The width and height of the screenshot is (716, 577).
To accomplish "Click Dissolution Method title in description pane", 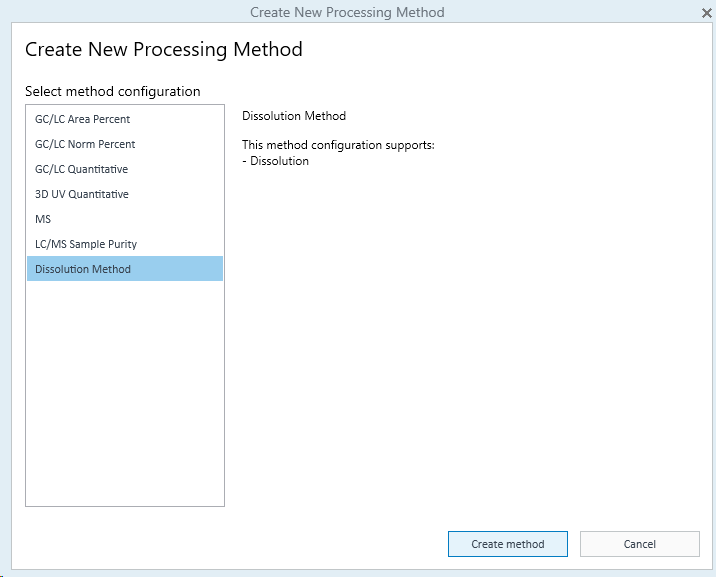I will pyautogui.click(x=293, y=116).
